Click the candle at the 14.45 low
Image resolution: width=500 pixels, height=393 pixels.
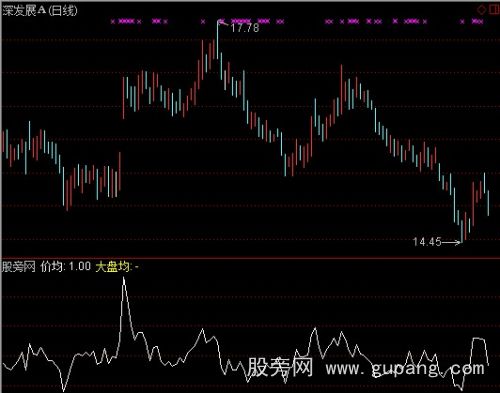click(x=462, y=231)
